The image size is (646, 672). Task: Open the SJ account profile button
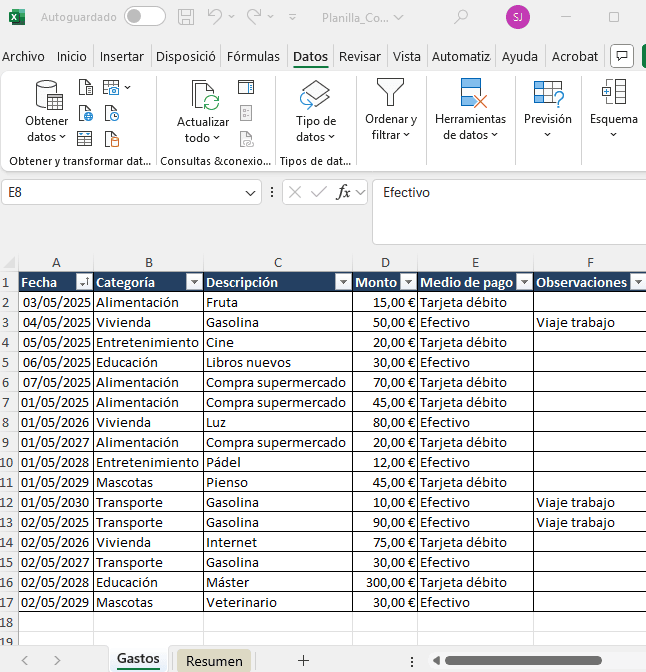[x=517, y=17]
